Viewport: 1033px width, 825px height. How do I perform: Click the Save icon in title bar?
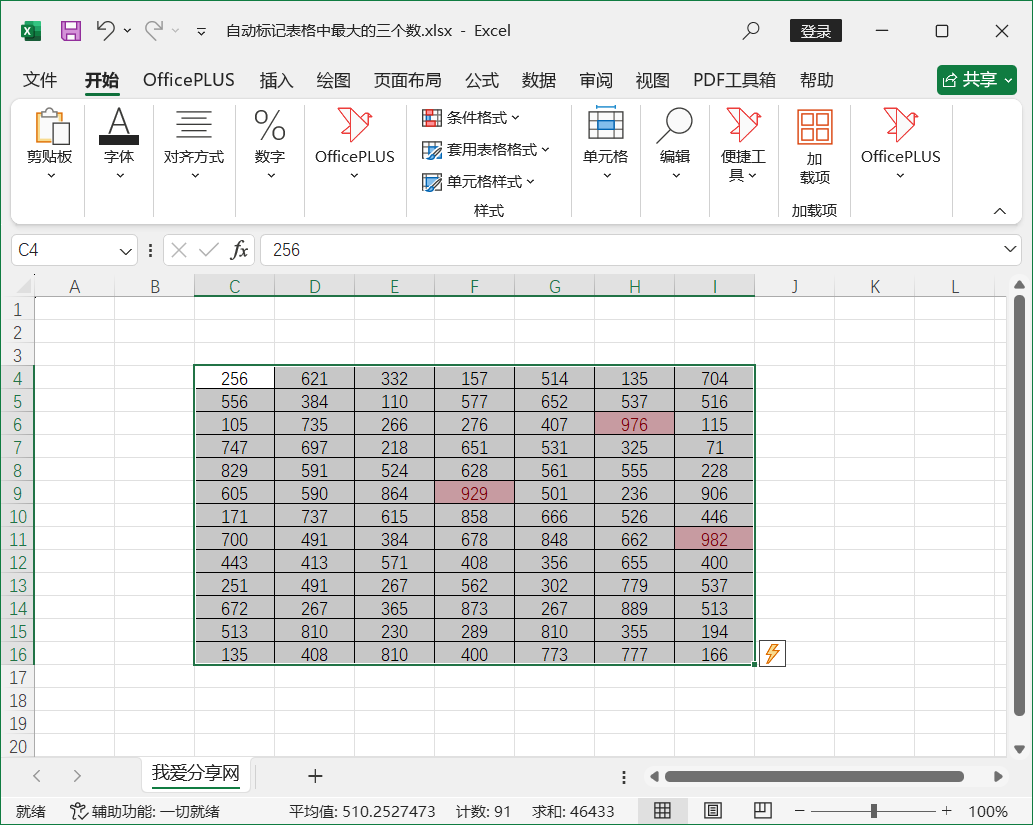click(x=70, y=31)
